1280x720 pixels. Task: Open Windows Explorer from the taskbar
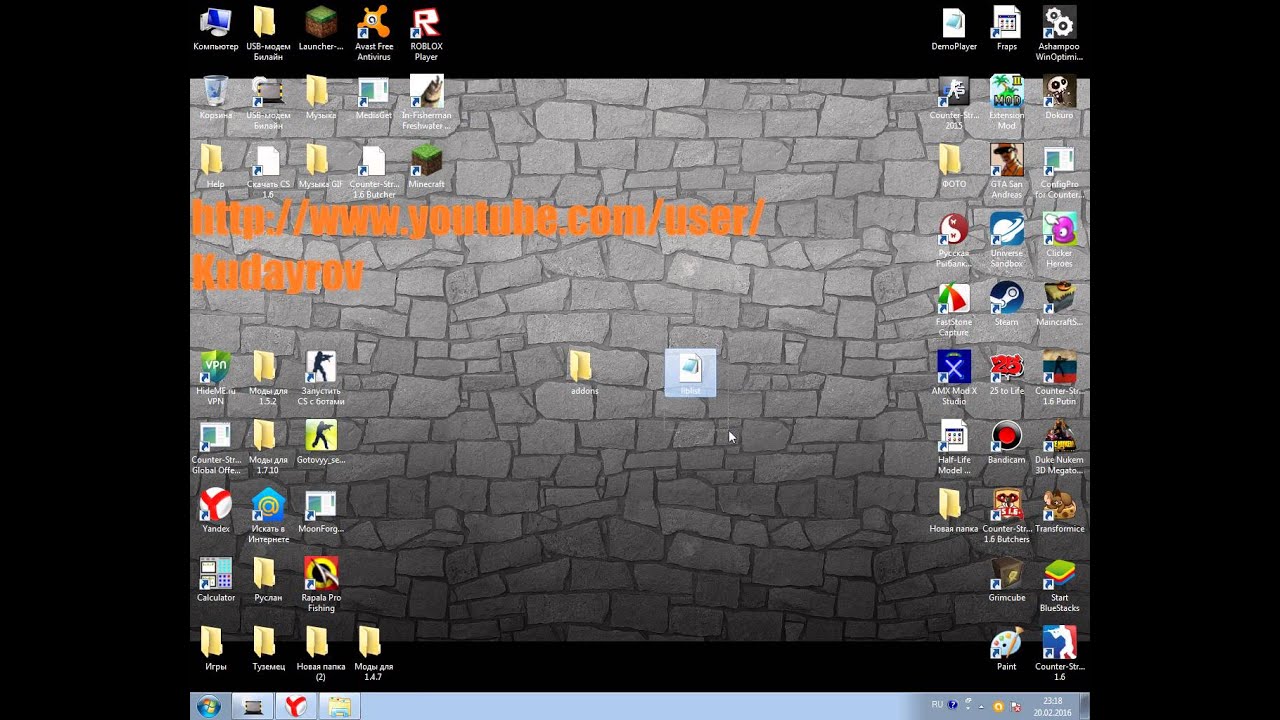[340, 707]
